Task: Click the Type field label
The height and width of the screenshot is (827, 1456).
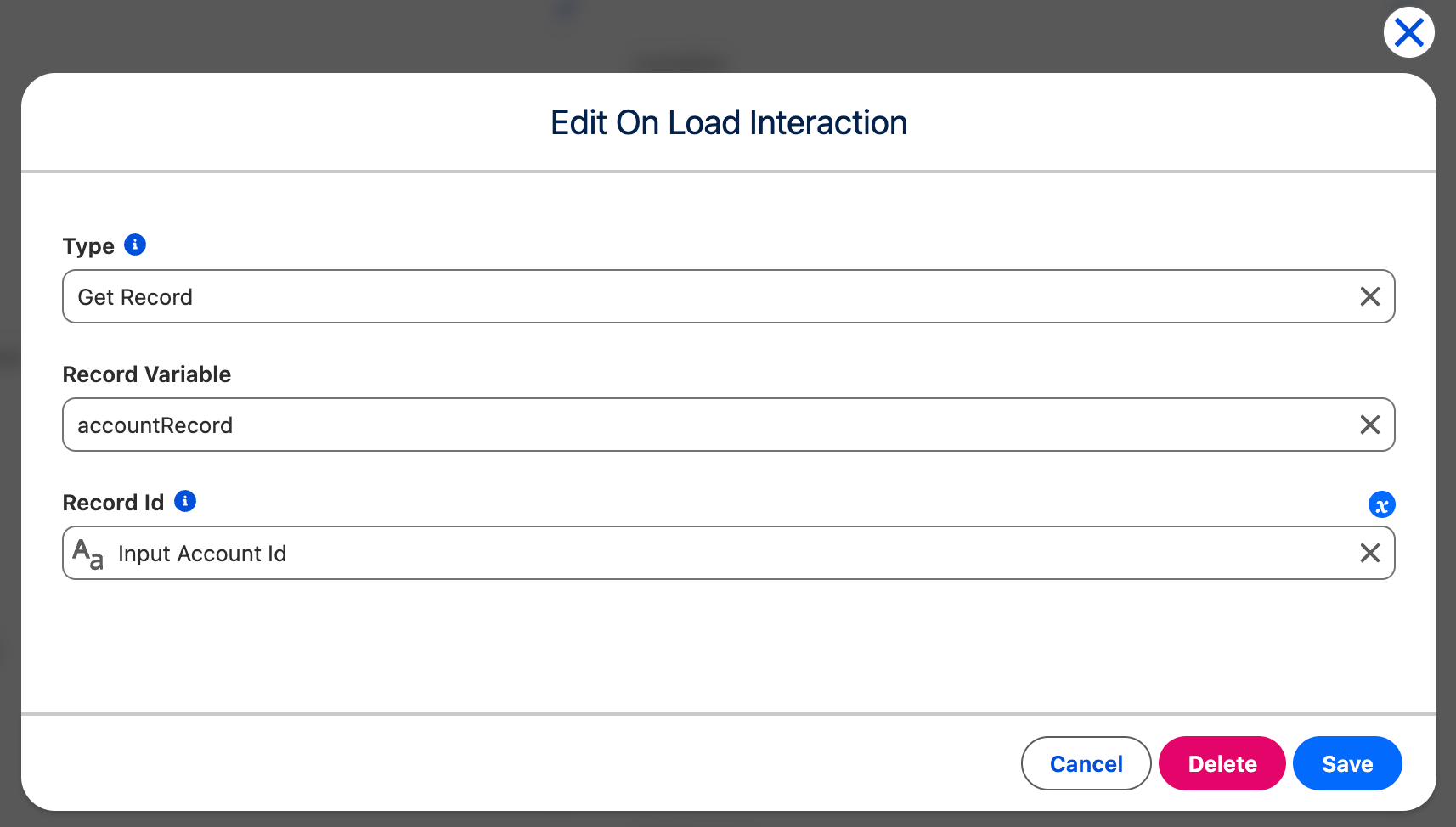Action: [x=88, y=246]
